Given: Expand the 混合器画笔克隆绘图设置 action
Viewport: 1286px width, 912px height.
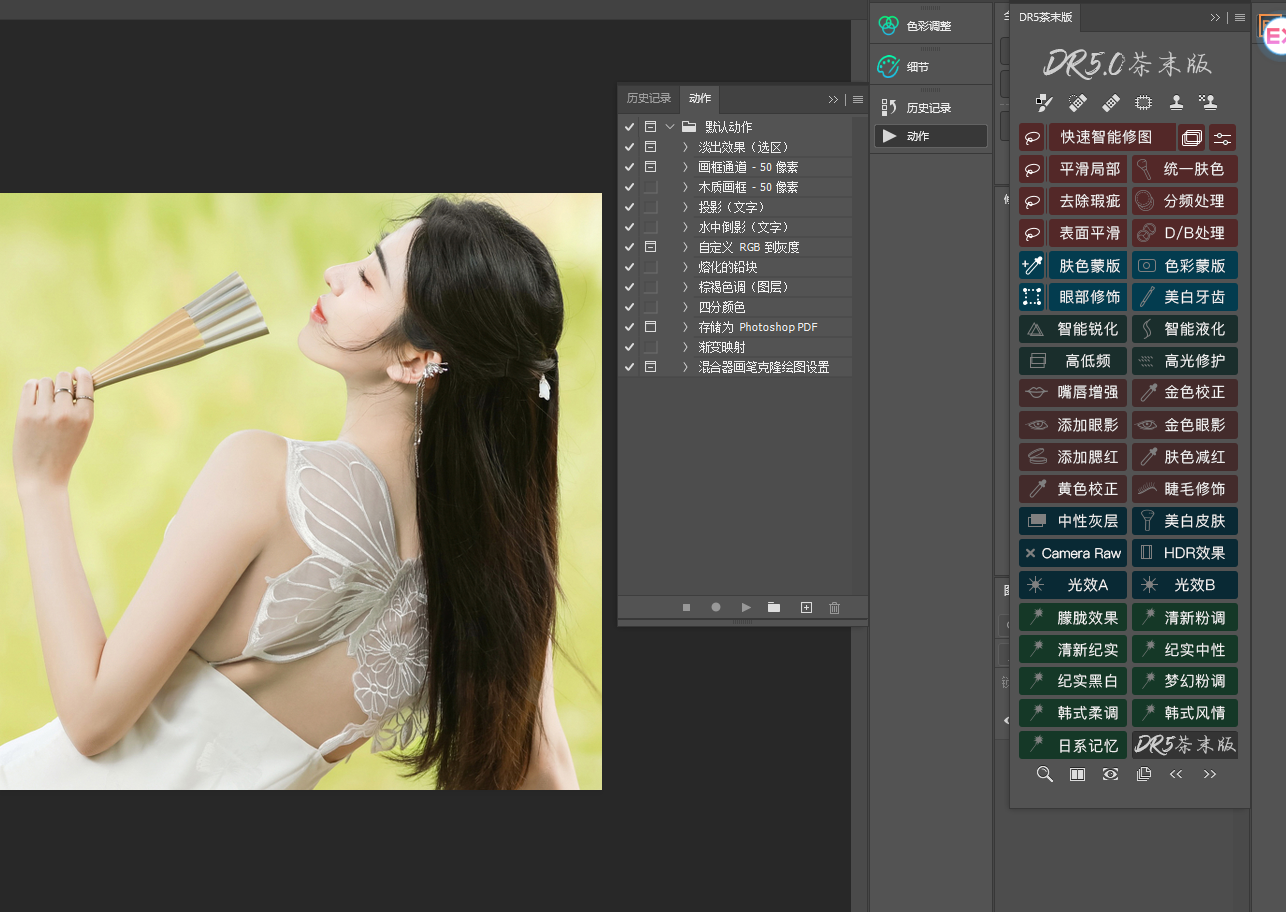Looking at the screenshot, I should coord(686,367).
